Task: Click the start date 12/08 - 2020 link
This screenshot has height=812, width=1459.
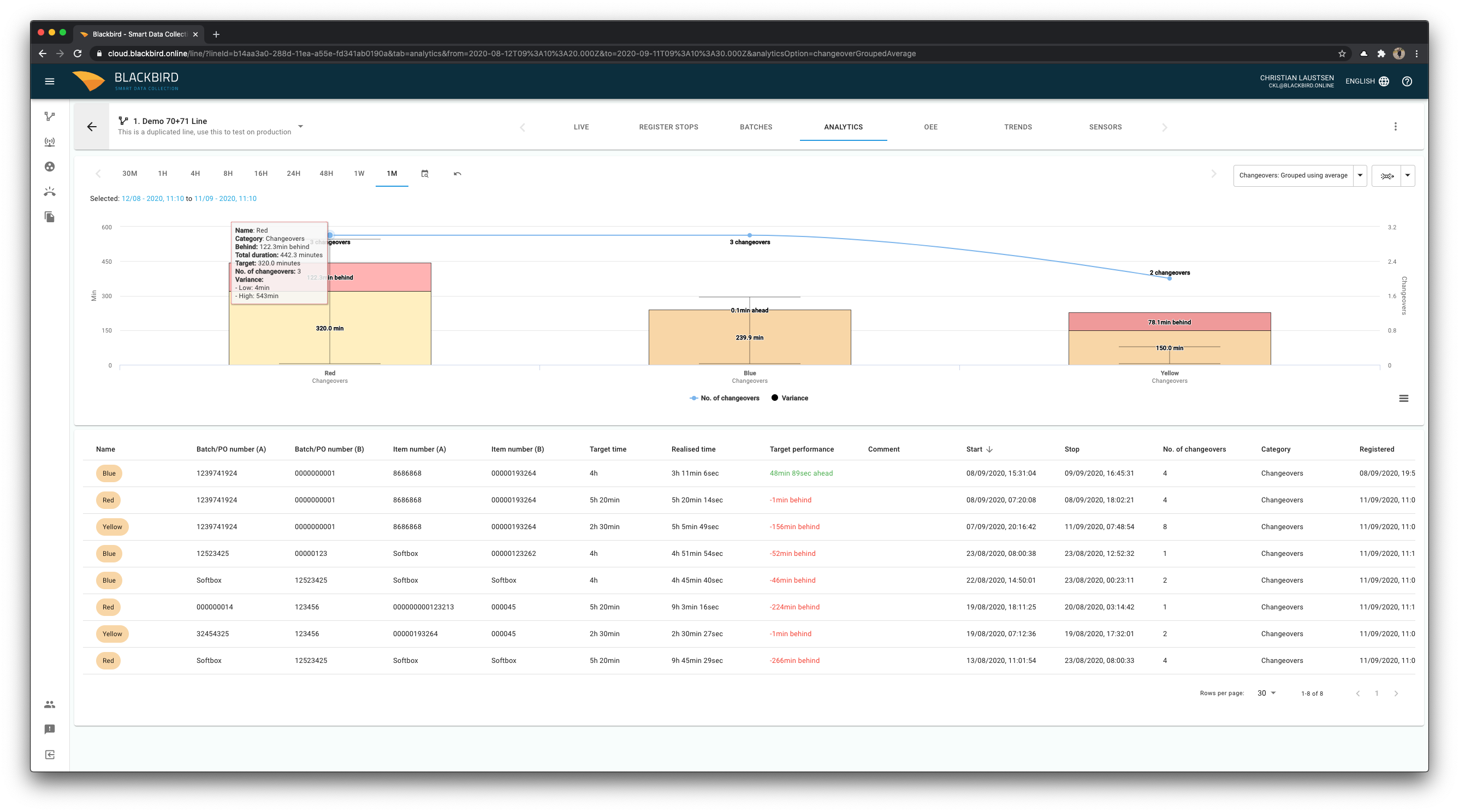Action: 152,199
